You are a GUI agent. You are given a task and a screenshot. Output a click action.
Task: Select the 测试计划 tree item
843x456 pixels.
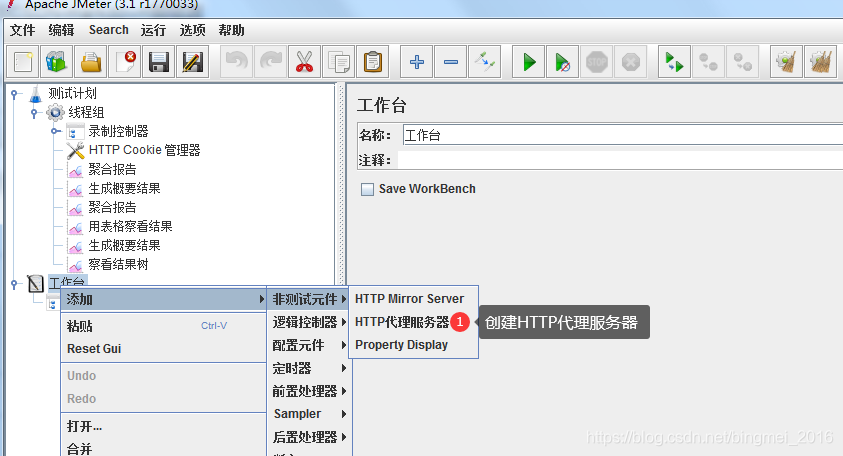pyautogui.click(x=73, y=94)
